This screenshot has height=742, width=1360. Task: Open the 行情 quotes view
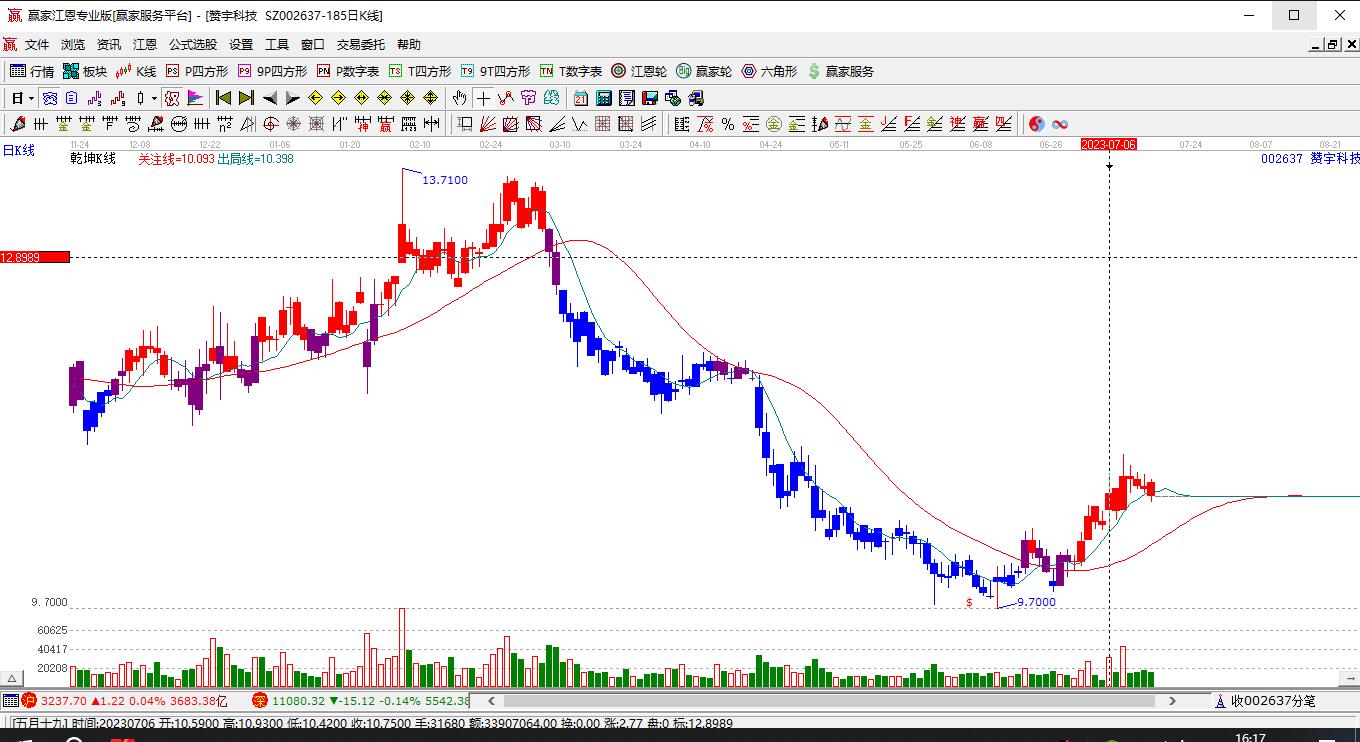point(32,71)
